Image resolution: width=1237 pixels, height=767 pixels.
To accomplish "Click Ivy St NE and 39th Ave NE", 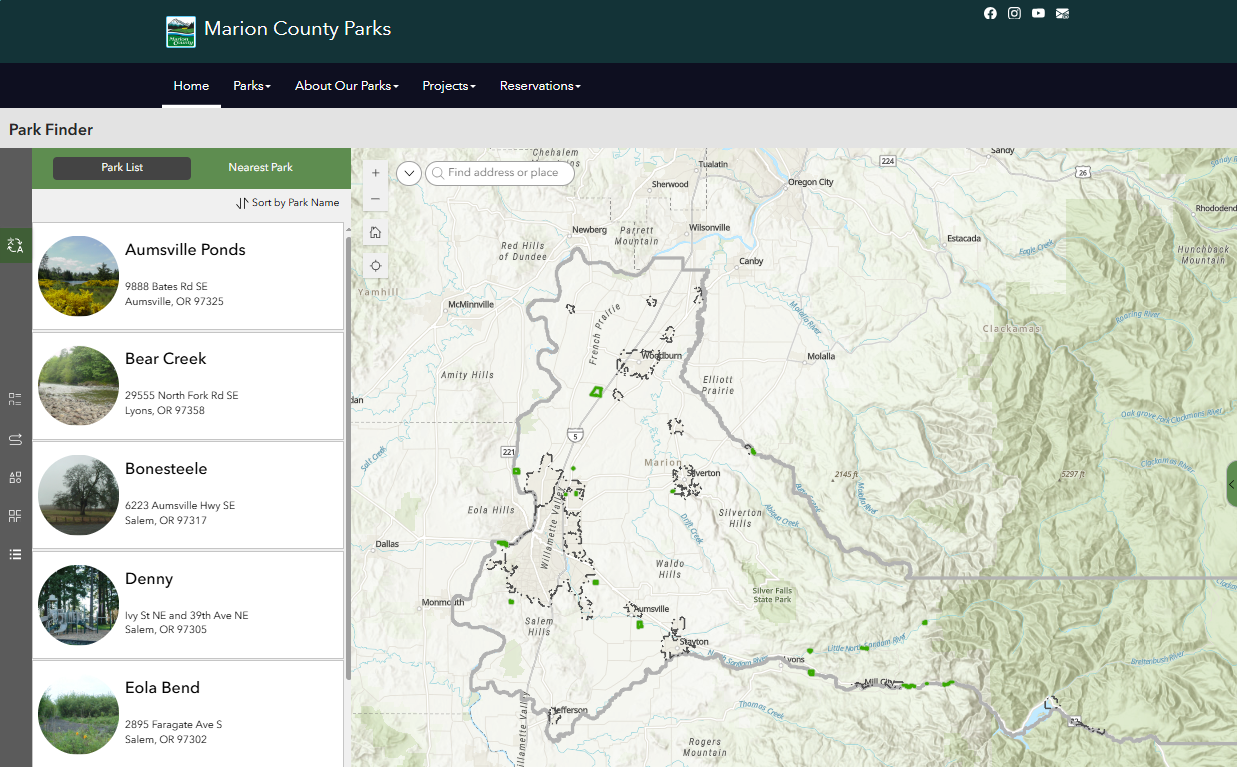I will 186,616.
